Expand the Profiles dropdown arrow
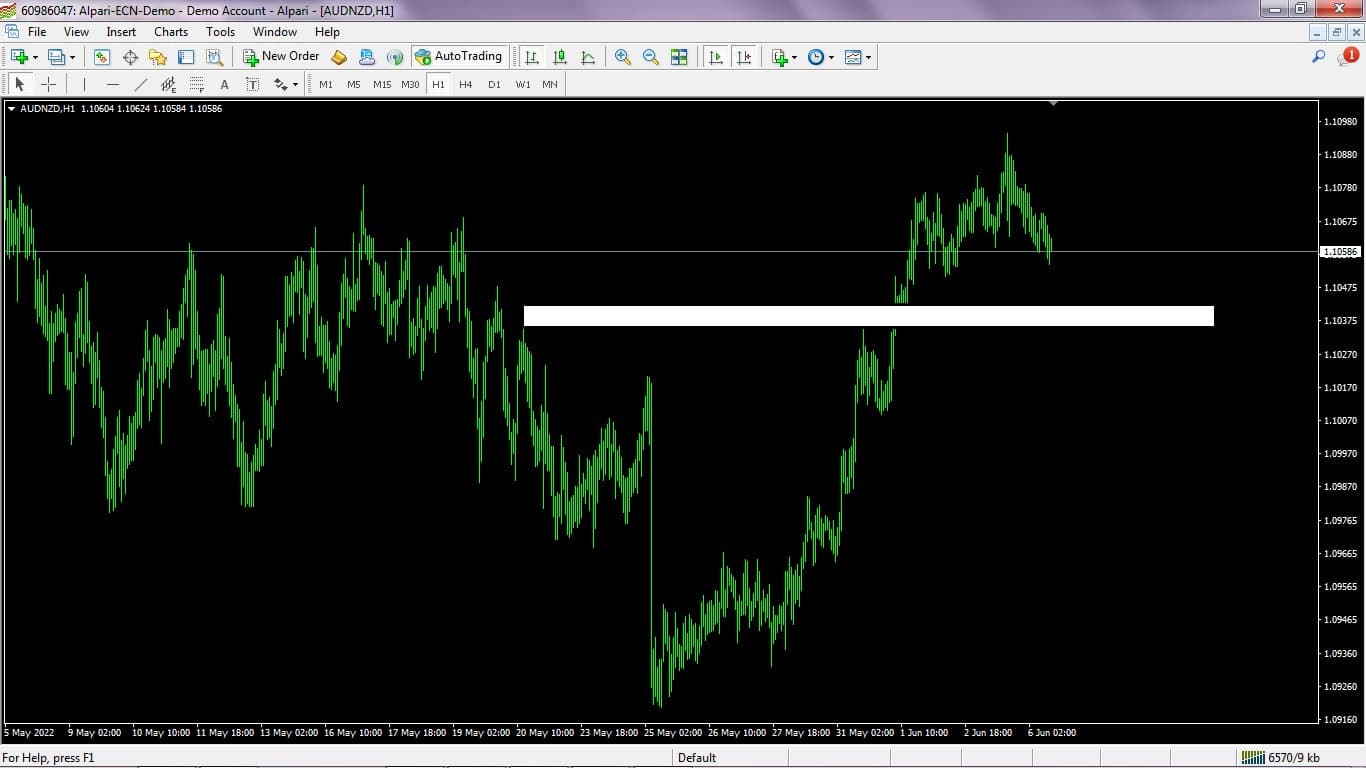Image resolution: width=1366 pixels, height=768 pixels. 72,57
